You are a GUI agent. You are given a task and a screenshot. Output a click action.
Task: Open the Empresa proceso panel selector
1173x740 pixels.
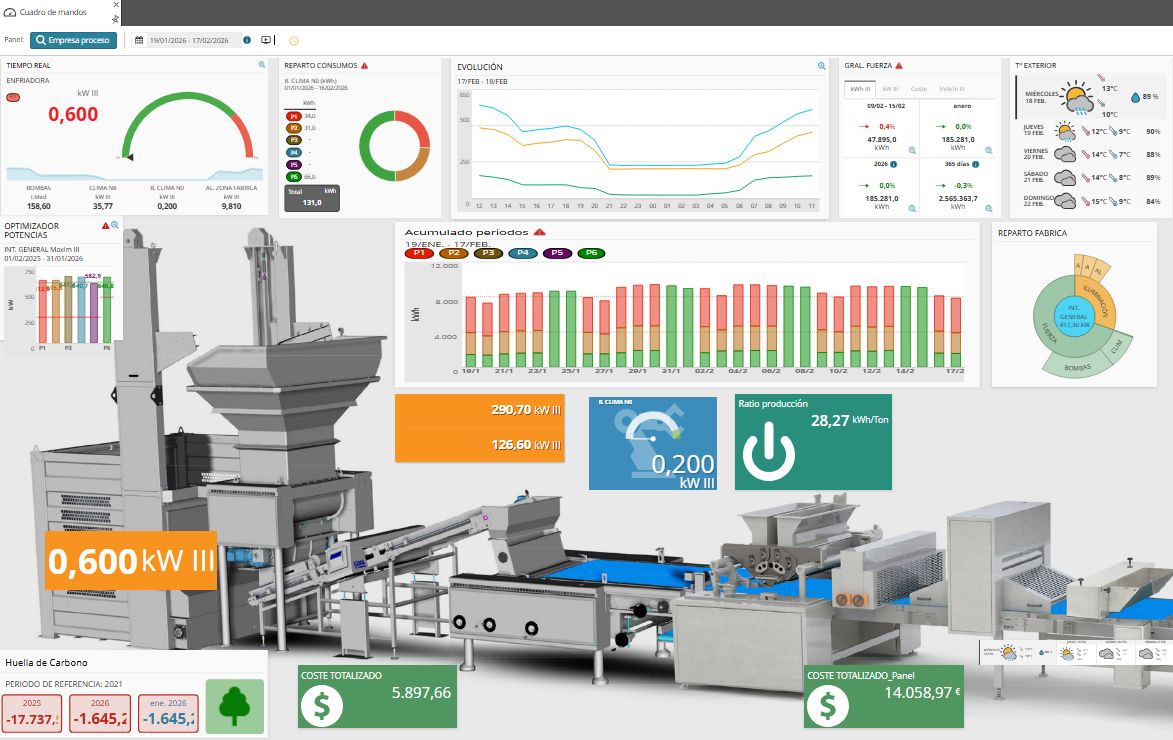coord(73,41)
